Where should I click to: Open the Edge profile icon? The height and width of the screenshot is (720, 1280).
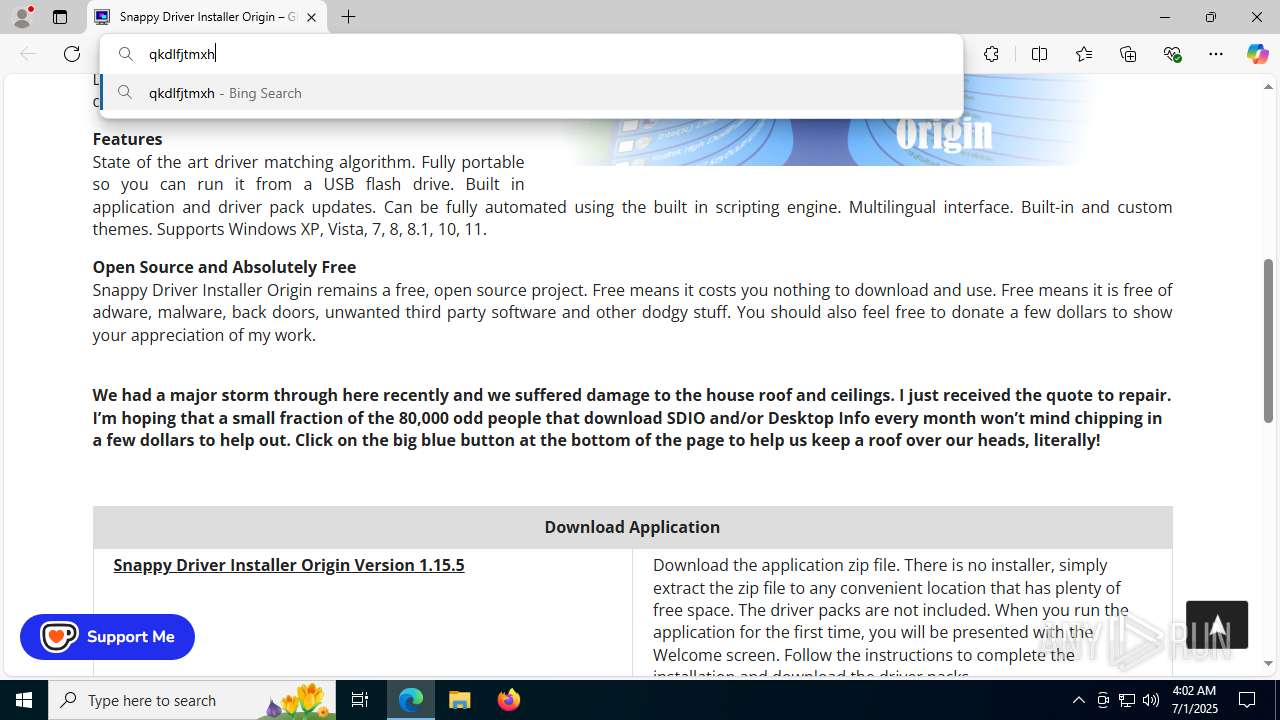click(22, 17)
